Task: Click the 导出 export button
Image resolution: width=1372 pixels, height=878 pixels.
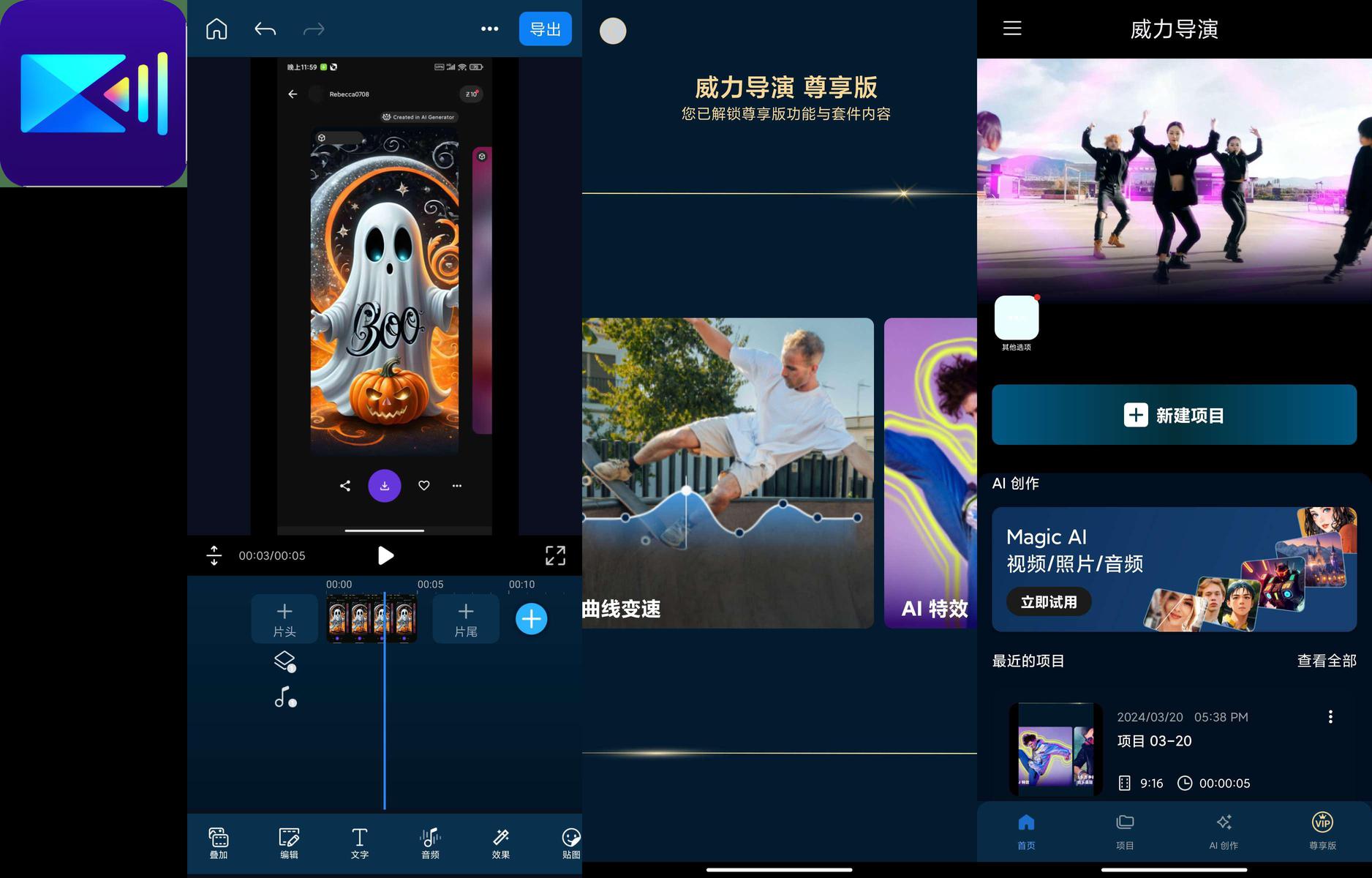Action: point(546,29)
